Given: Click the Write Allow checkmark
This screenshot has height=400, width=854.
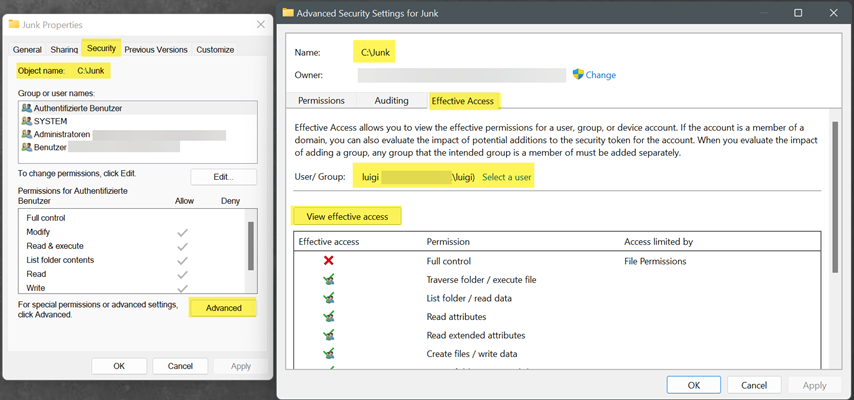Looking at the screenshot, I should pos(182,288).
